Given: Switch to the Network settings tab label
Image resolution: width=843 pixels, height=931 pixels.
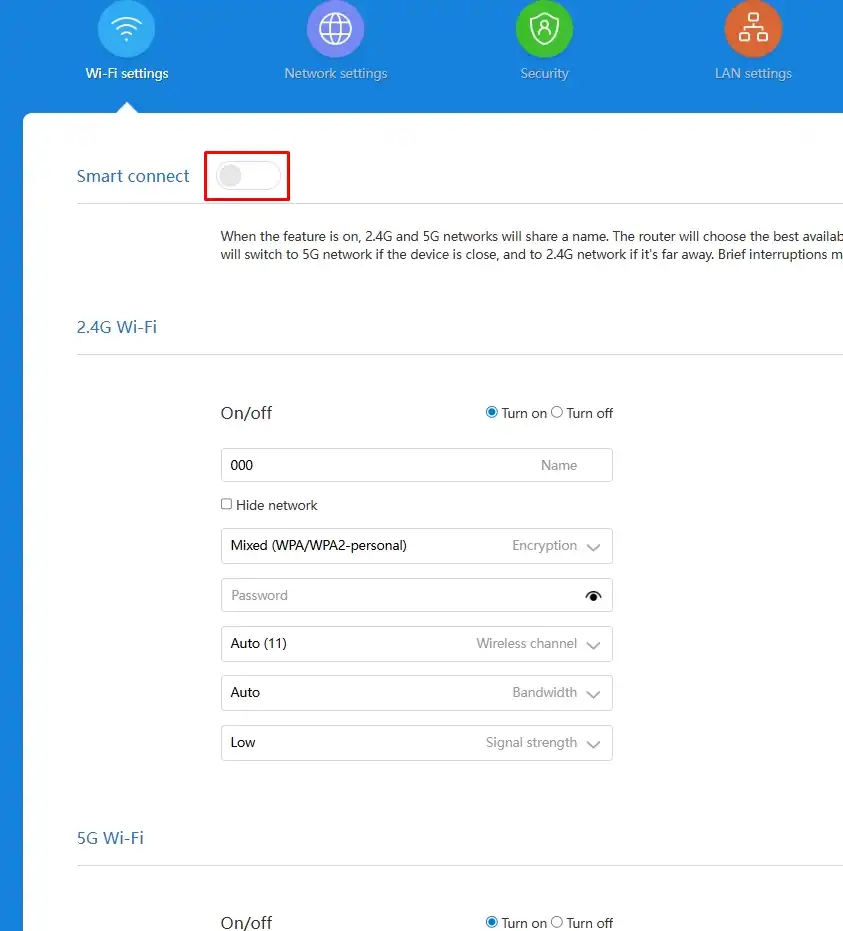Looking at the screenshot, I should (335, 73).
